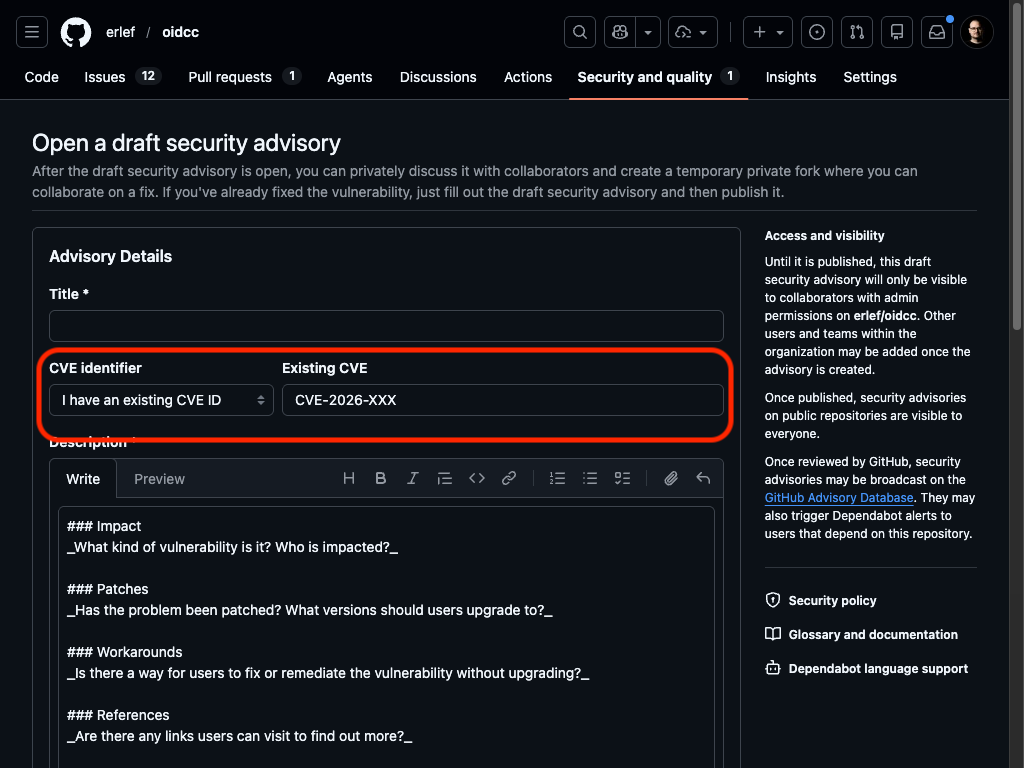Insert a link with the chain icon
Screen dimensions: 1024x768
[509, 479]
